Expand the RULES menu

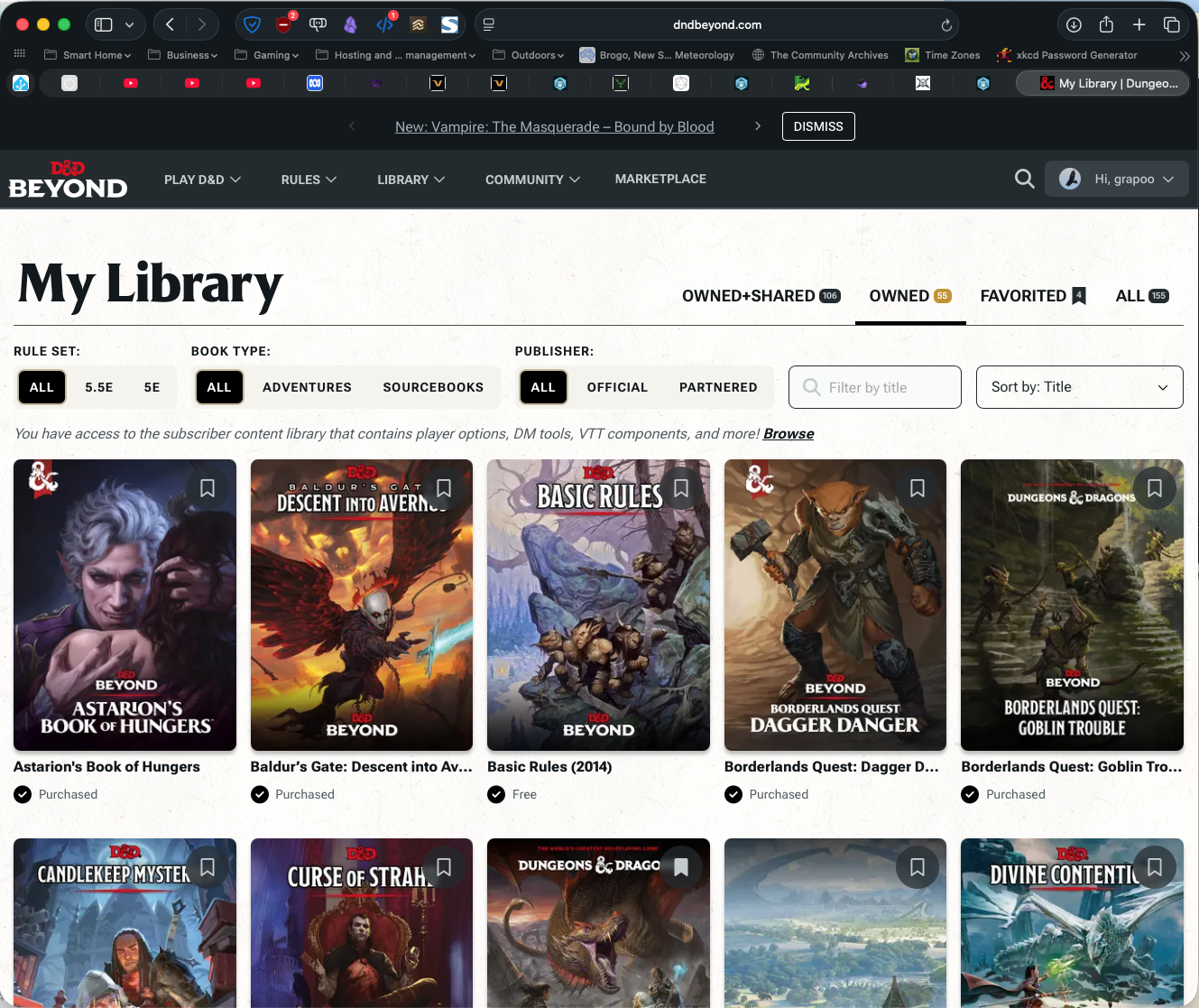pyautogui.click(x=309, y=180)
